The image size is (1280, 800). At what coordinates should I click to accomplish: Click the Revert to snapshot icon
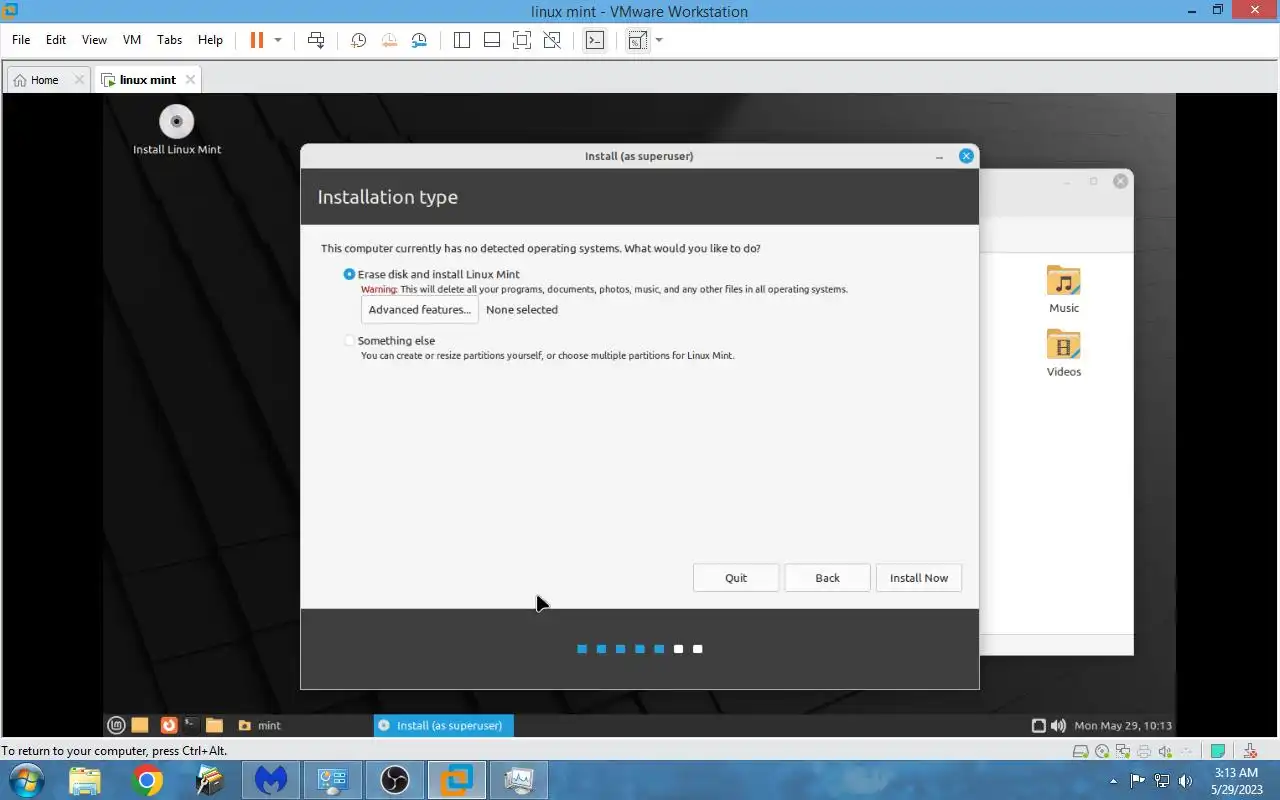[388, 40]
